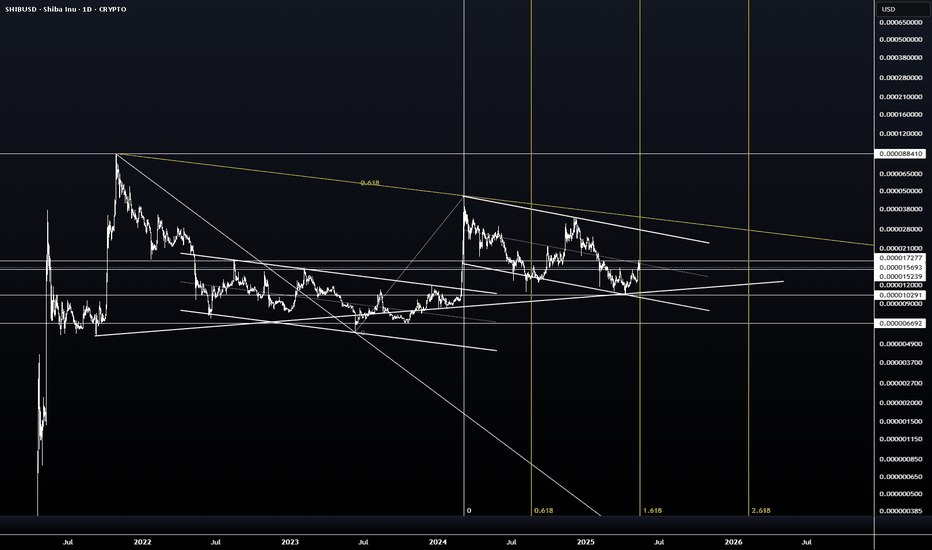Click the 0.000500000 price scale value
Screen dimensions: 932x550
click(900, 40)
